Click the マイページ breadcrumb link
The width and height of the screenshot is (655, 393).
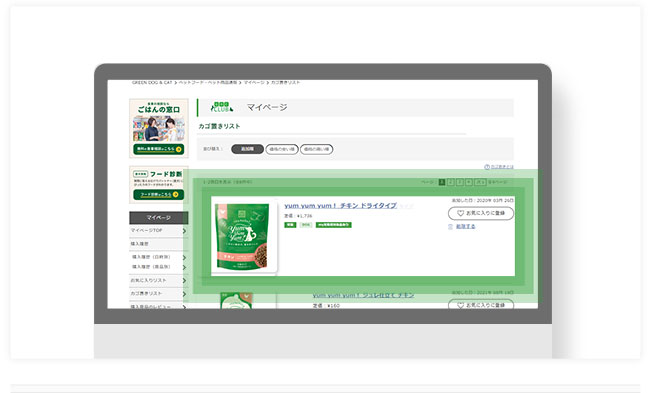(x=254, y=83)
